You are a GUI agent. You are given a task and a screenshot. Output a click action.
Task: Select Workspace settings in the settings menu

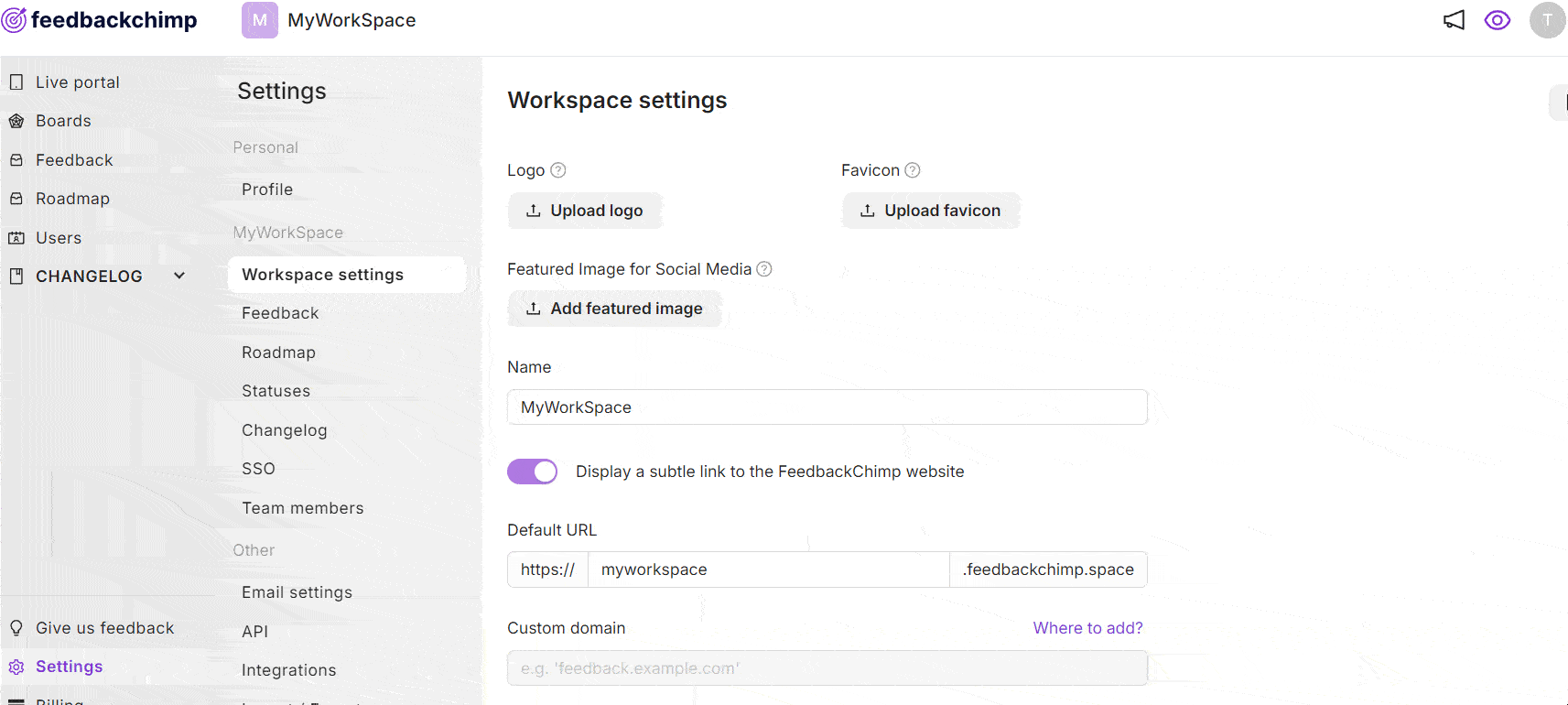[347, 275]
